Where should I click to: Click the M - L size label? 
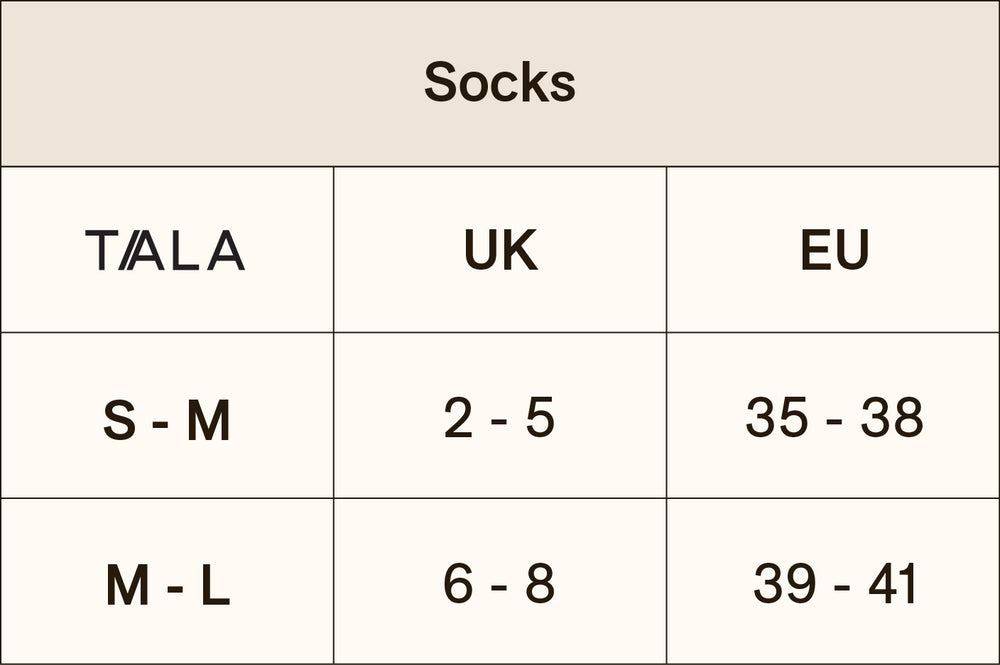click(x=167, y=586)
